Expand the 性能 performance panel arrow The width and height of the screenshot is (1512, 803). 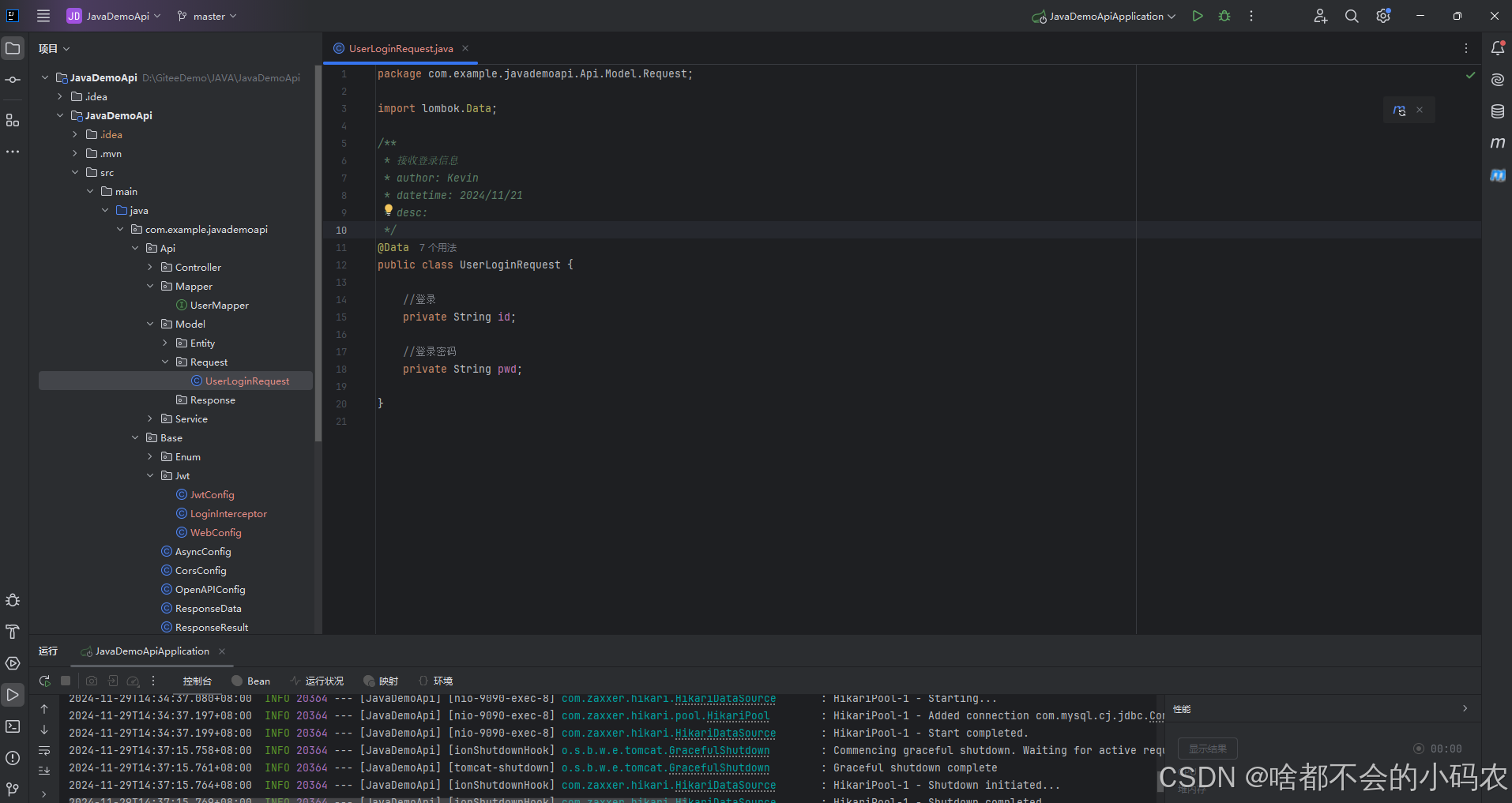click(x=1465, y=708)
